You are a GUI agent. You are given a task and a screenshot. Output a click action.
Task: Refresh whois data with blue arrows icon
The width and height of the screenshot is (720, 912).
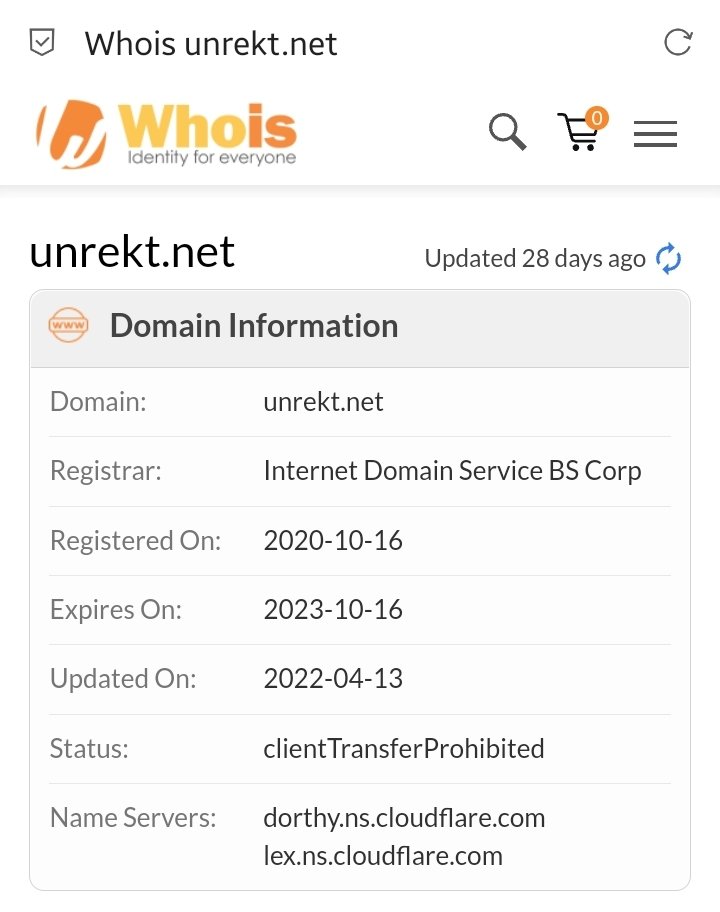coord(668,258)
